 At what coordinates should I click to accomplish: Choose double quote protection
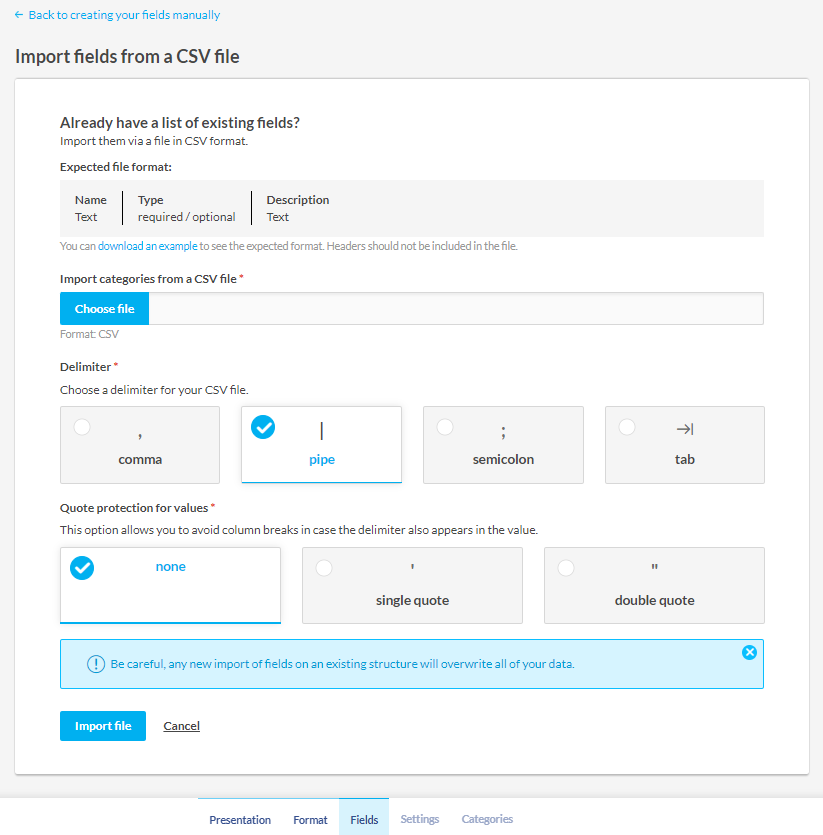tap(654, 585)
